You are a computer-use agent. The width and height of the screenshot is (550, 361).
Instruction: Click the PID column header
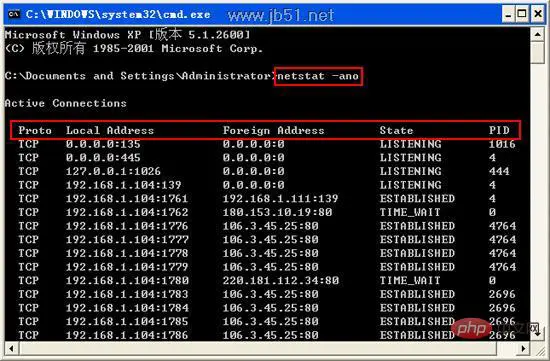click(x=499, y=131)
